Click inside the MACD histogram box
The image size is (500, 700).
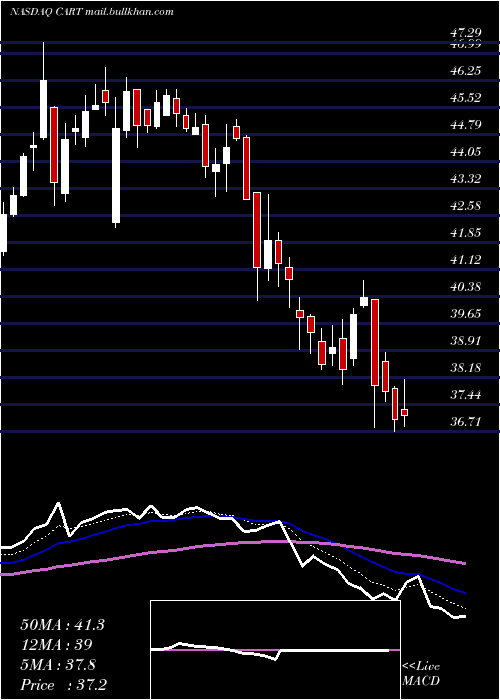(x=275, y=650)
